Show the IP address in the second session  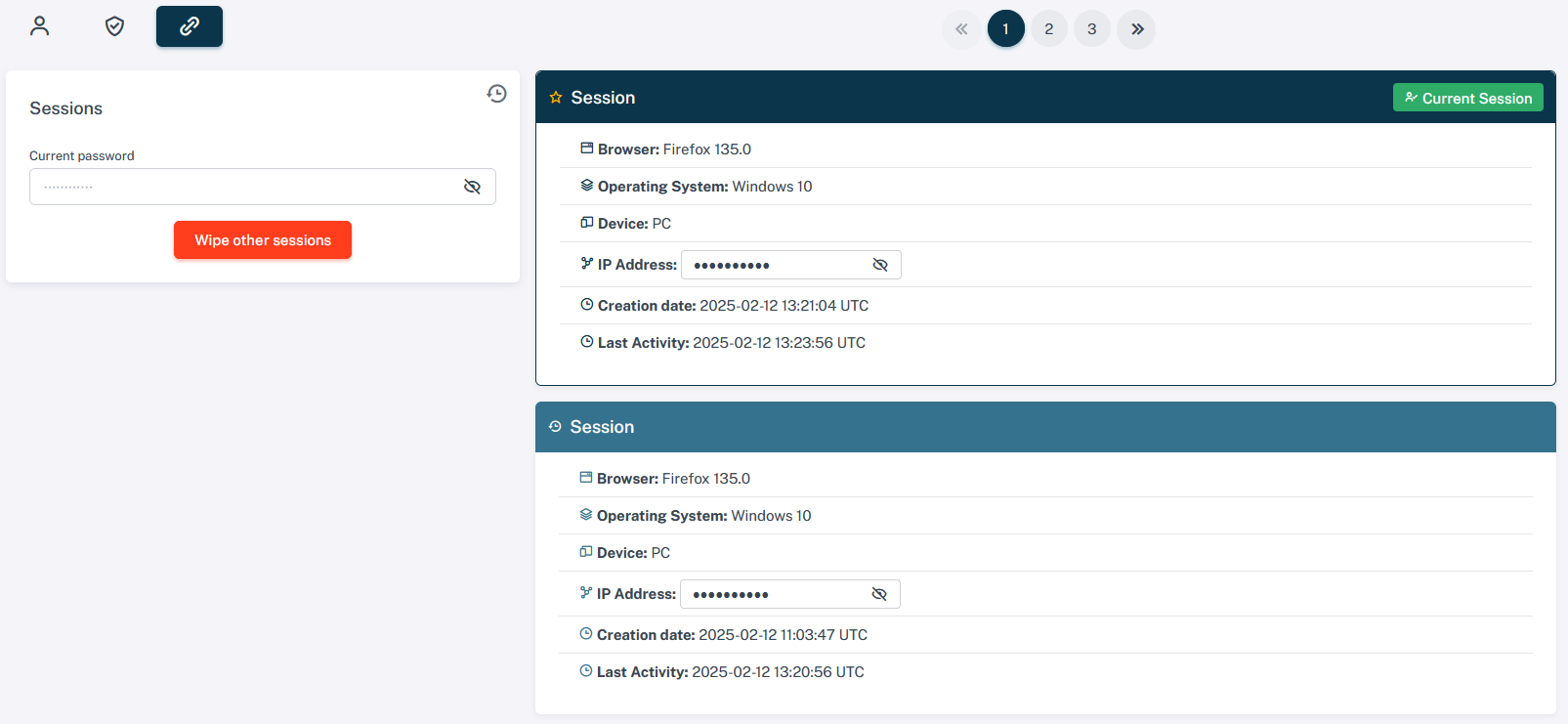[x=878, y=594]
